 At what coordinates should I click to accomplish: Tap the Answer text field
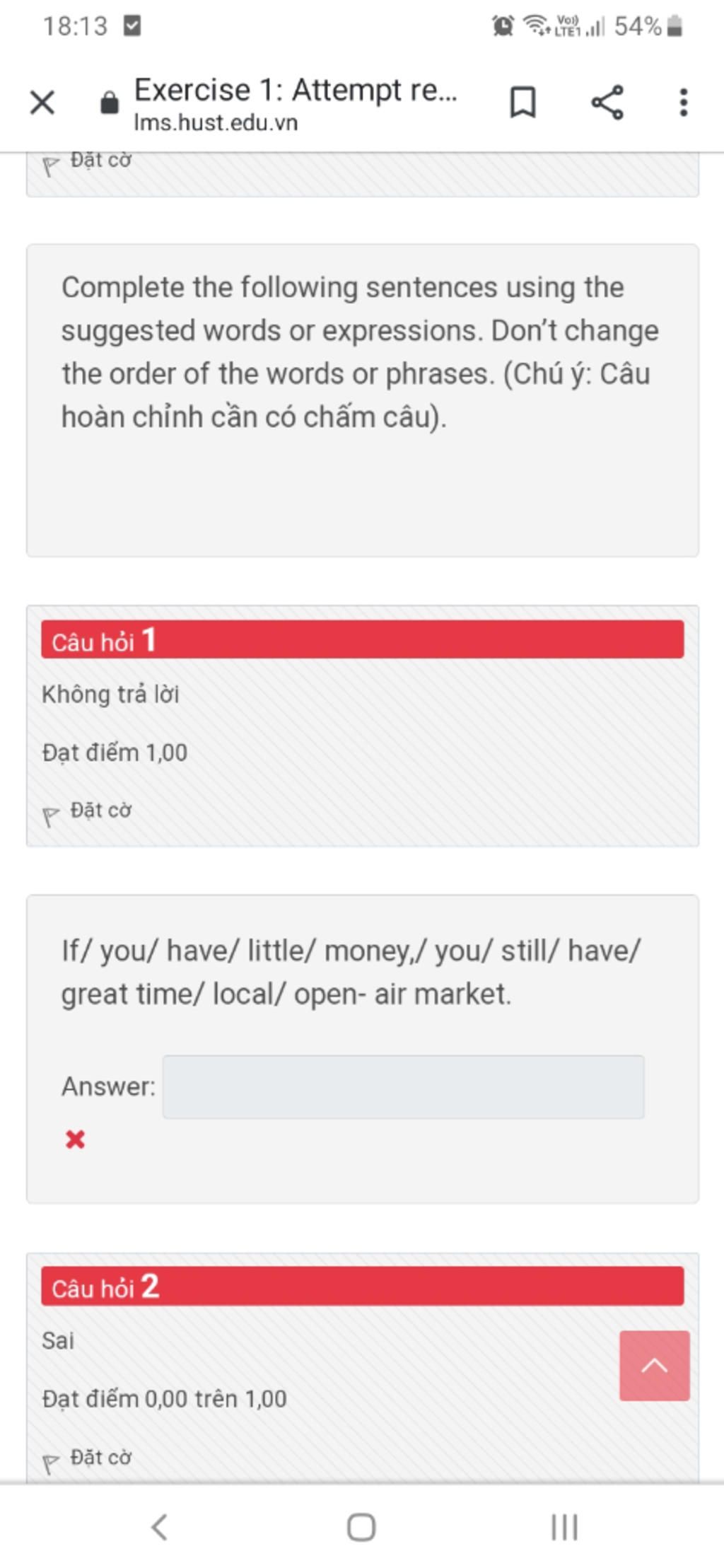pyautogui.click(x=403, y=1086)
